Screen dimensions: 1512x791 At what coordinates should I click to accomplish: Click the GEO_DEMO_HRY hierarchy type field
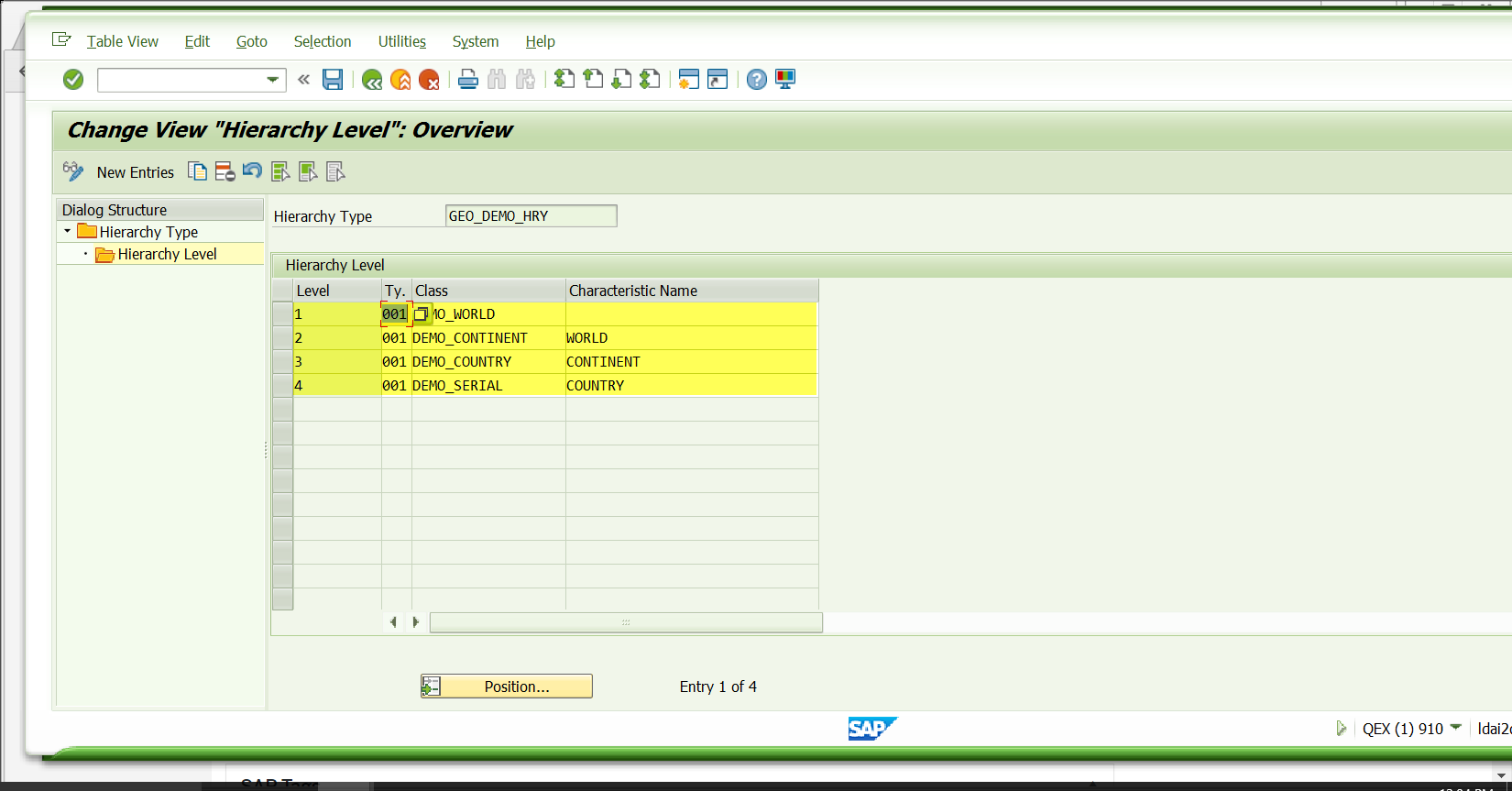531,215
